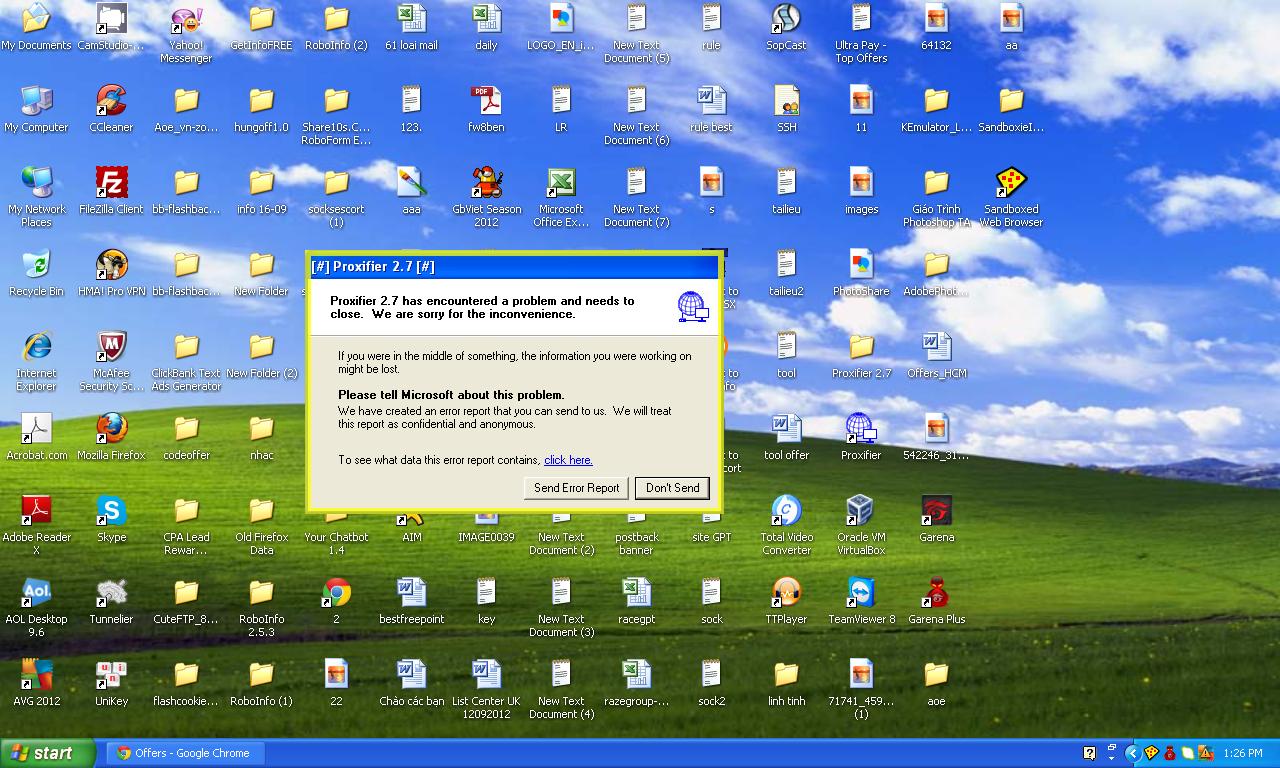
Task: Select the CCleaner shortcut
Action: coord(111,109)
